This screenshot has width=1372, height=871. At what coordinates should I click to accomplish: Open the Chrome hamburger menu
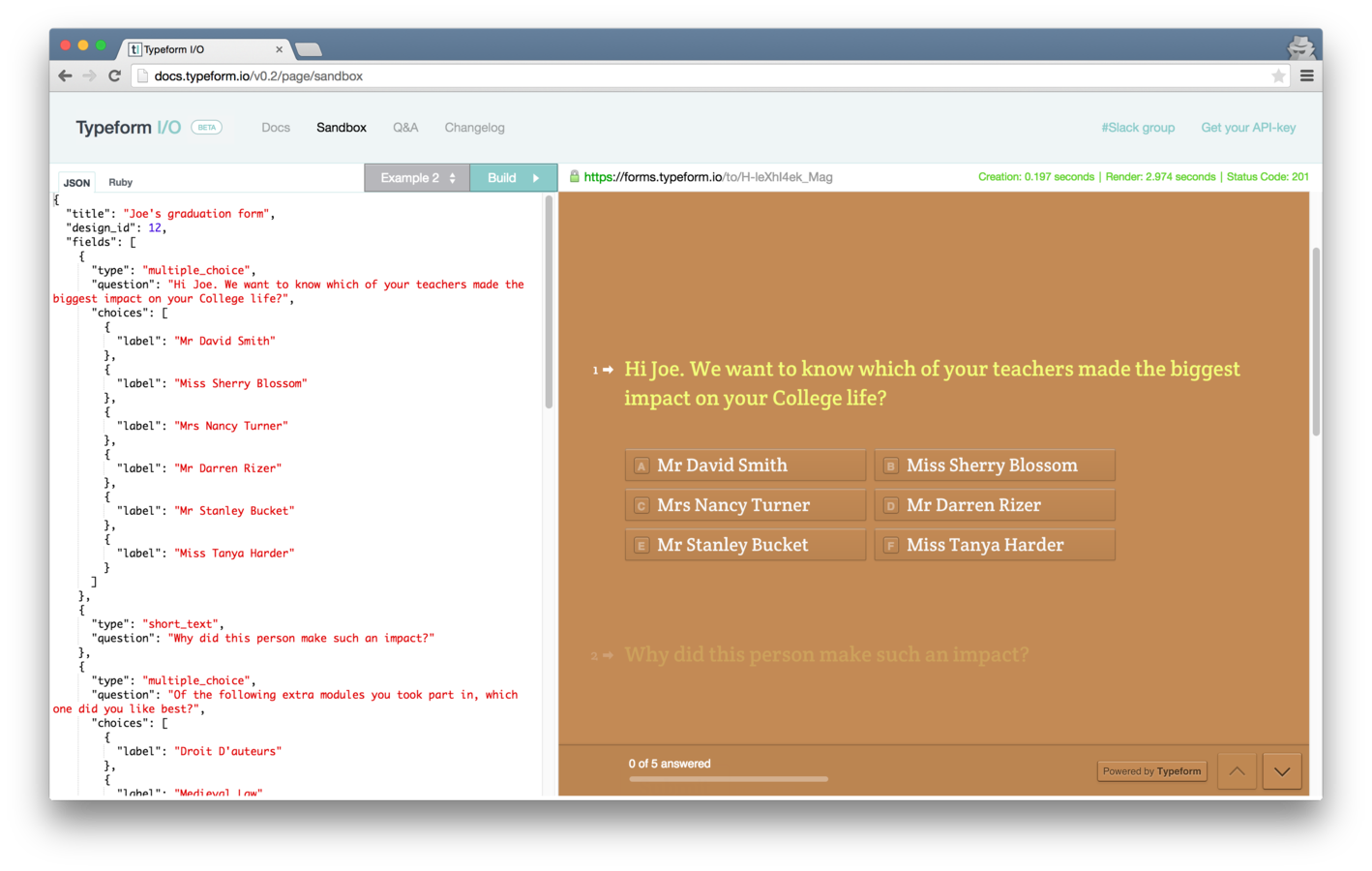(x=1306, y=75)
